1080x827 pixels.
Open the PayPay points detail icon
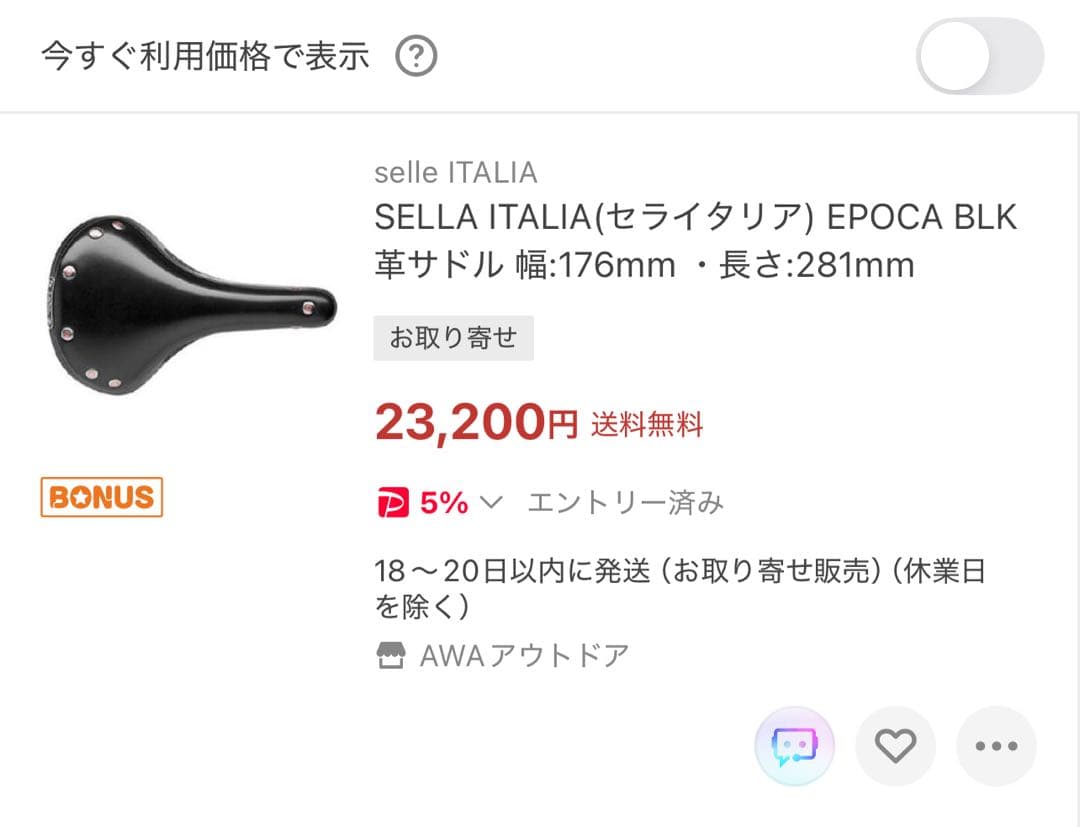coord(393,503)
